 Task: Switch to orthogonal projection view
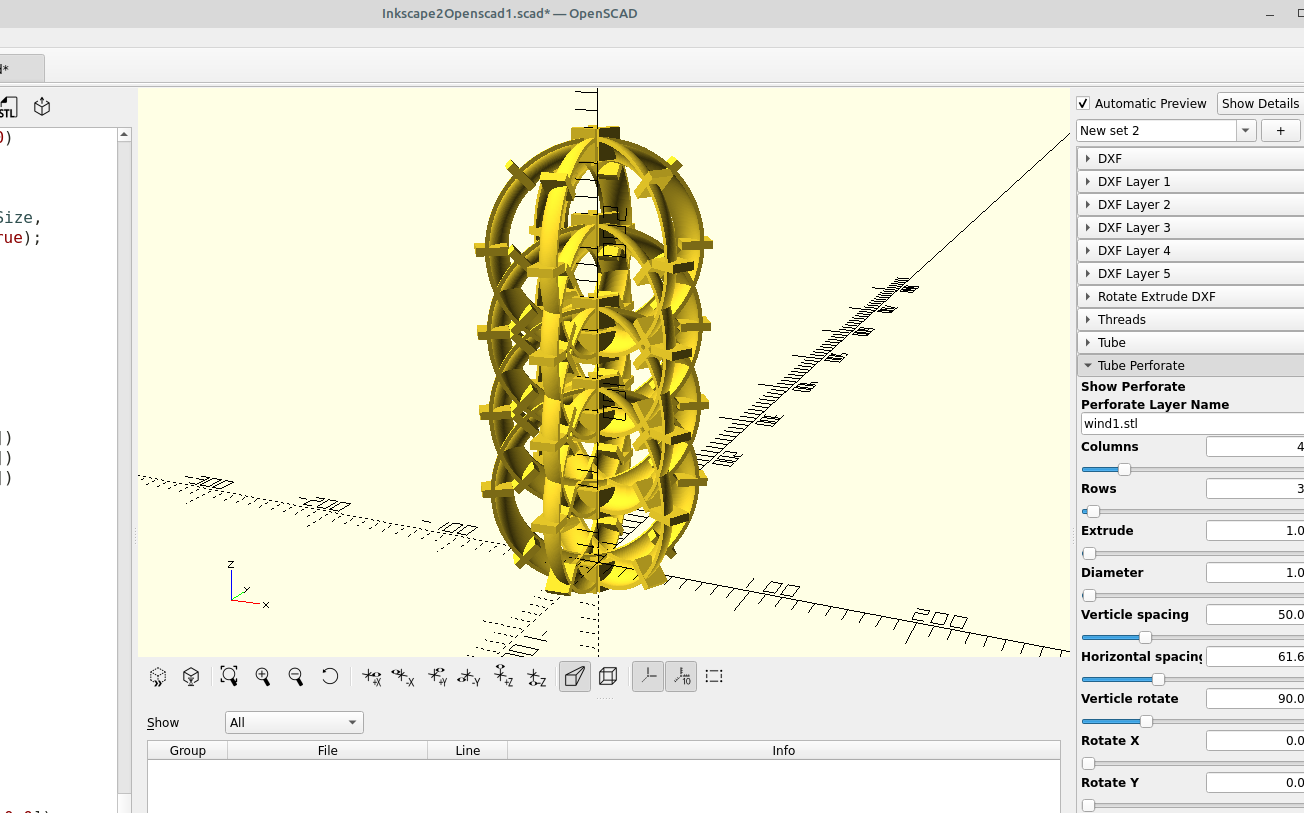(607, 676)
